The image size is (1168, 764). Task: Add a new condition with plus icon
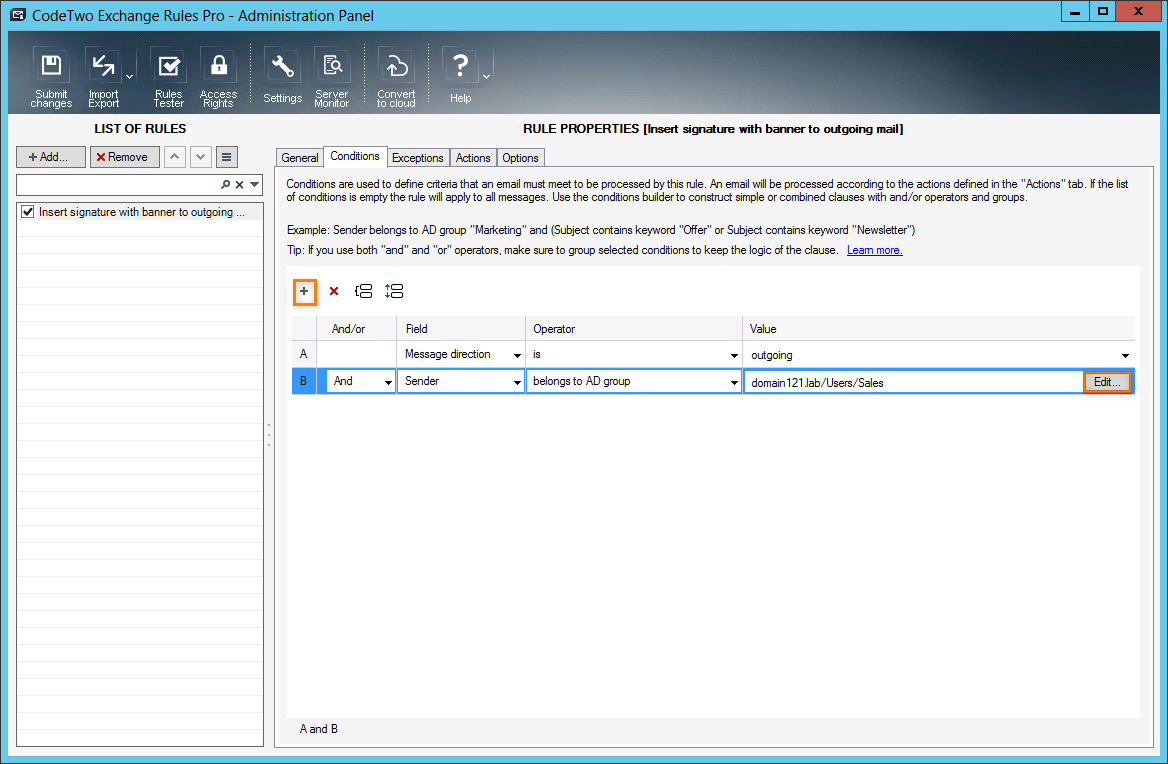coord(304,292)
